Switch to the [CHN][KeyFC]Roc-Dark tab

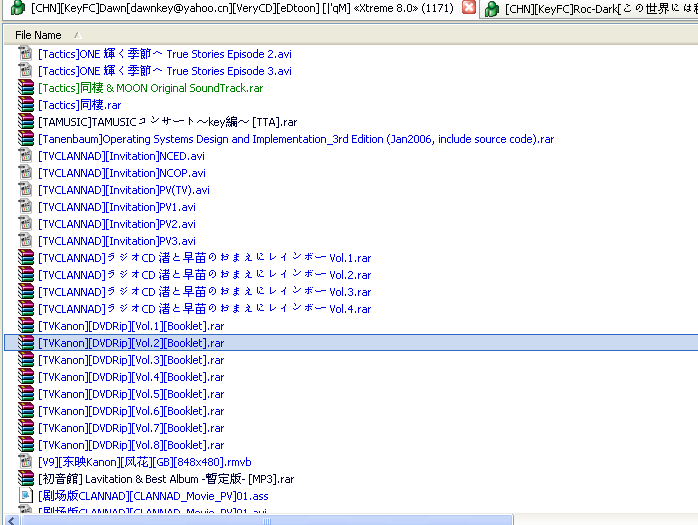tap(590, 8)
